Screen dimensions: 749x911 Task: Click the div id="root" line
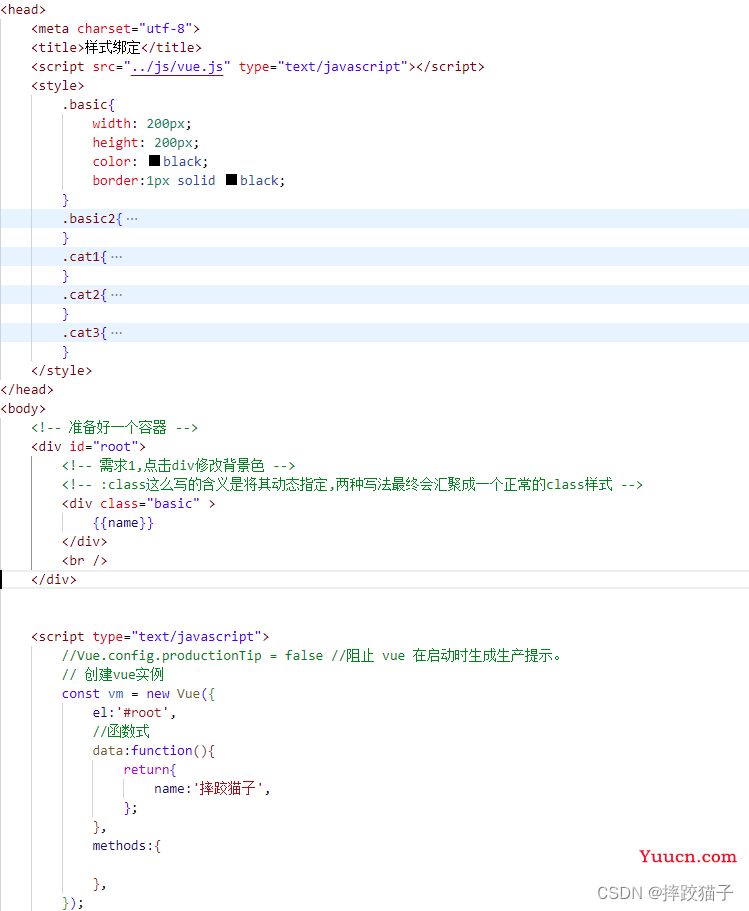click(88, 447)
